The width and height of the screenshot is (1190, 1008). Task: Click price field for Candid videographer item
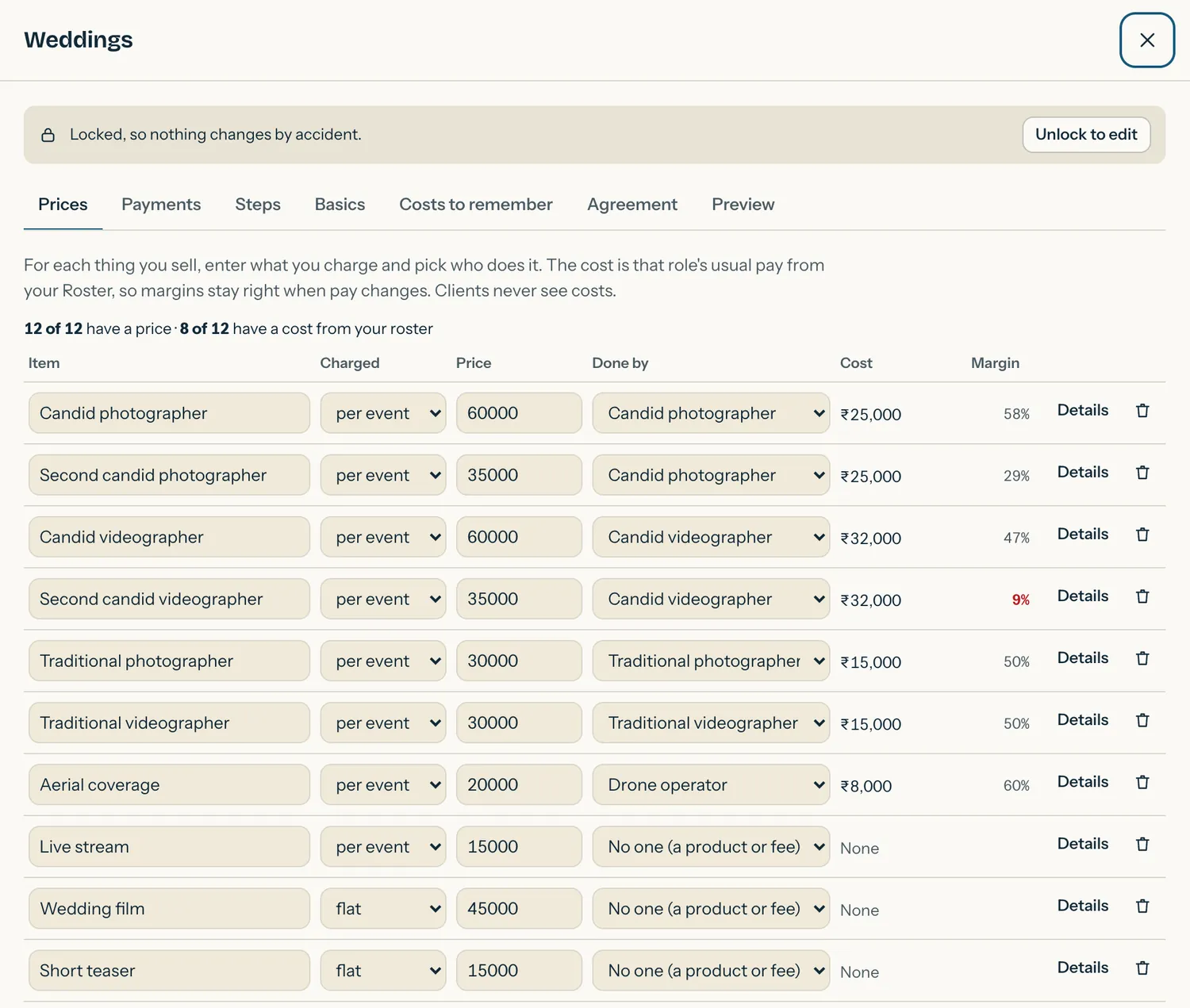[519, 537]
